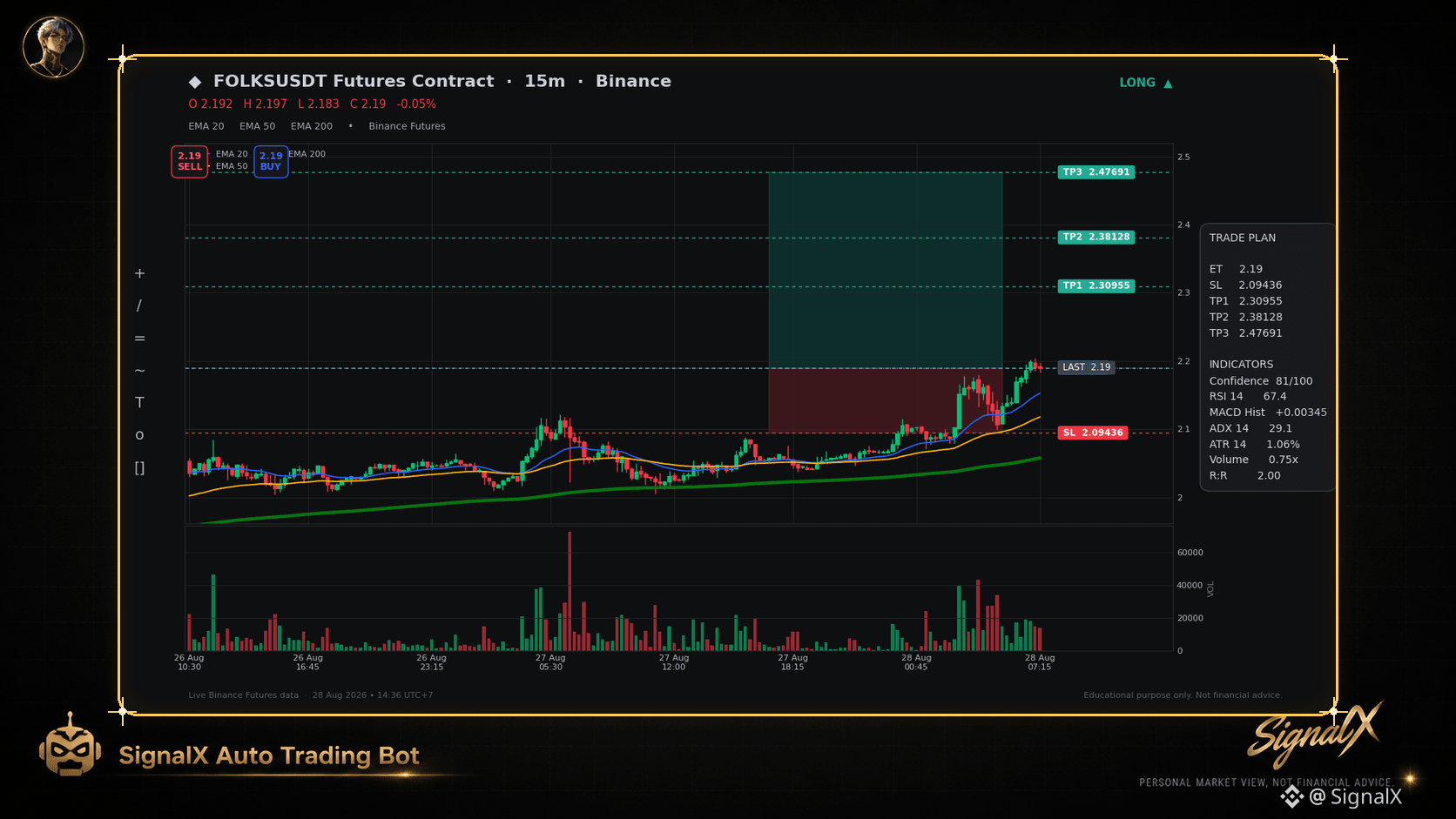Viewport: 1456px width, 819px height.
Task: Click the FOLKSUSDT Futures Contract title
Action: point(354,81)
